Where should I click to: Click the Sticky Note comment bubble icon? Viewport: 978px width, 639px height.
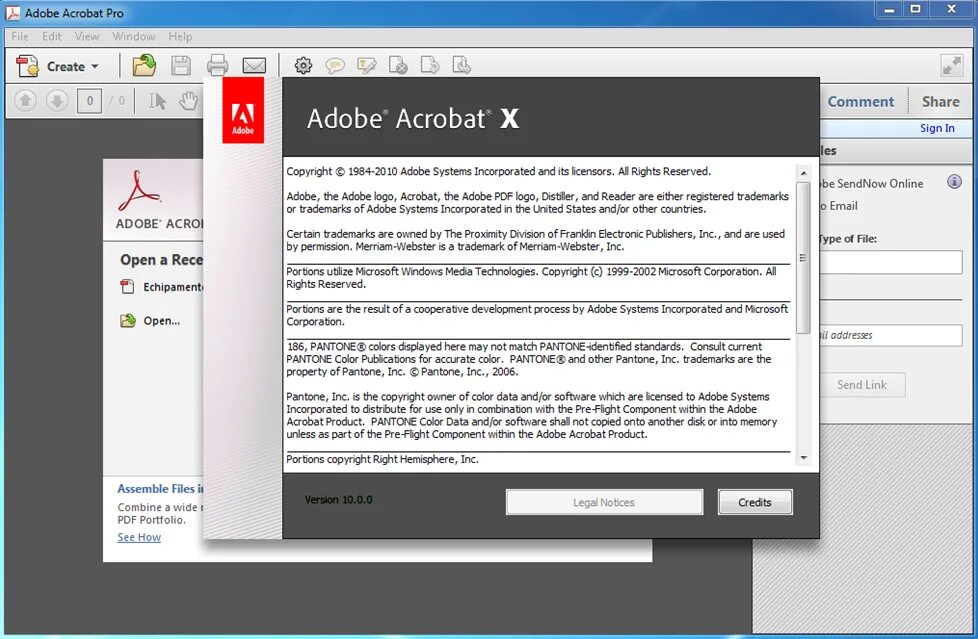tap(335, 65)
